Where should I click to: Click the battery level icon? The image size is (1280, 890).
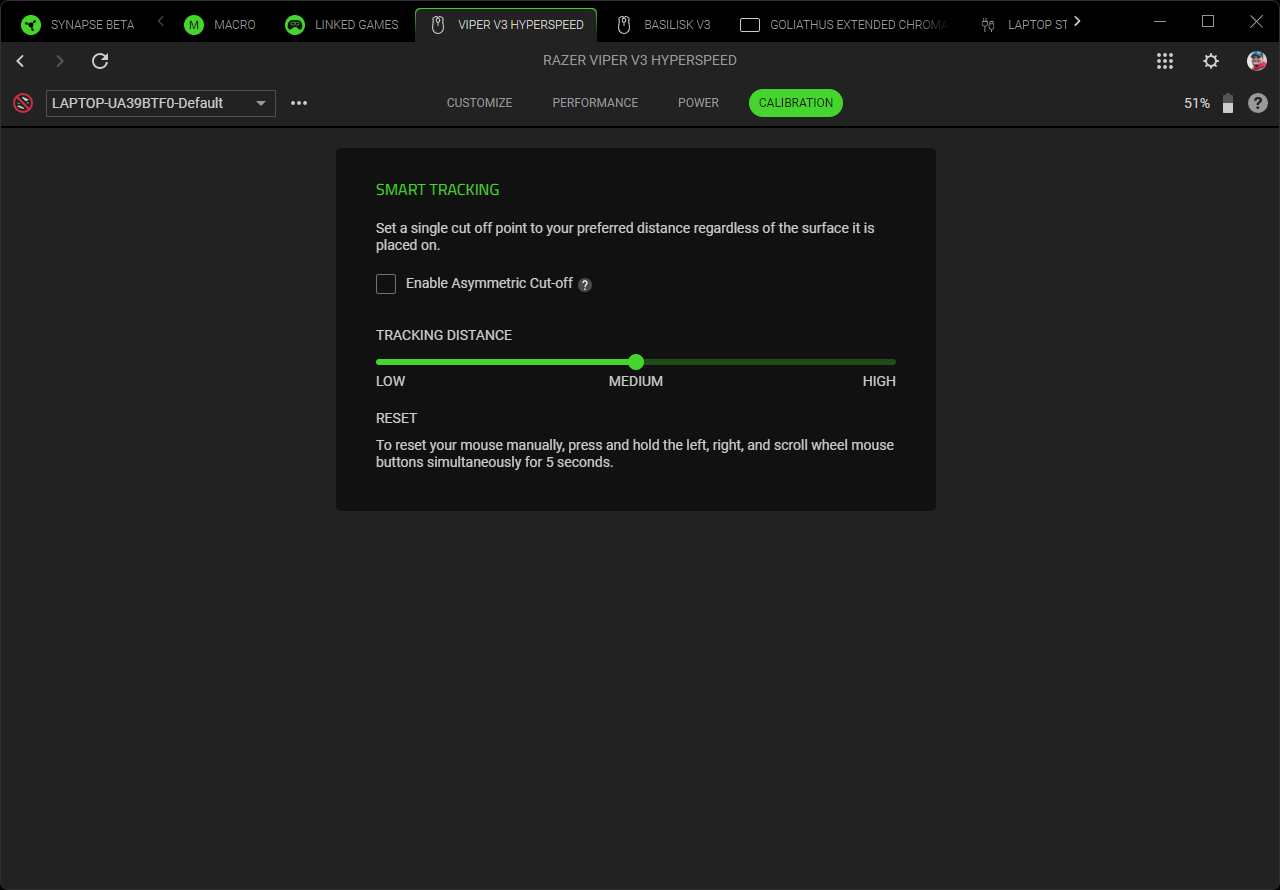click(1228, 103)
